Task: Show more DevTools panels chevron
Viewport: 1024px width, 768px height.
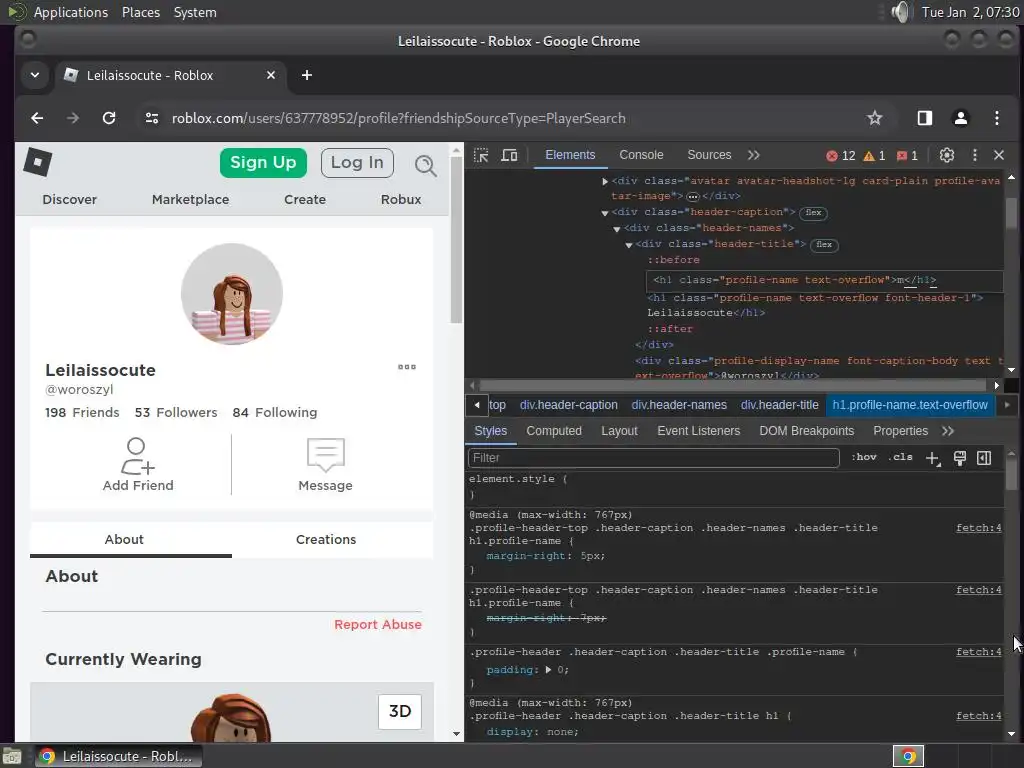Action: [x=754, y=155]
